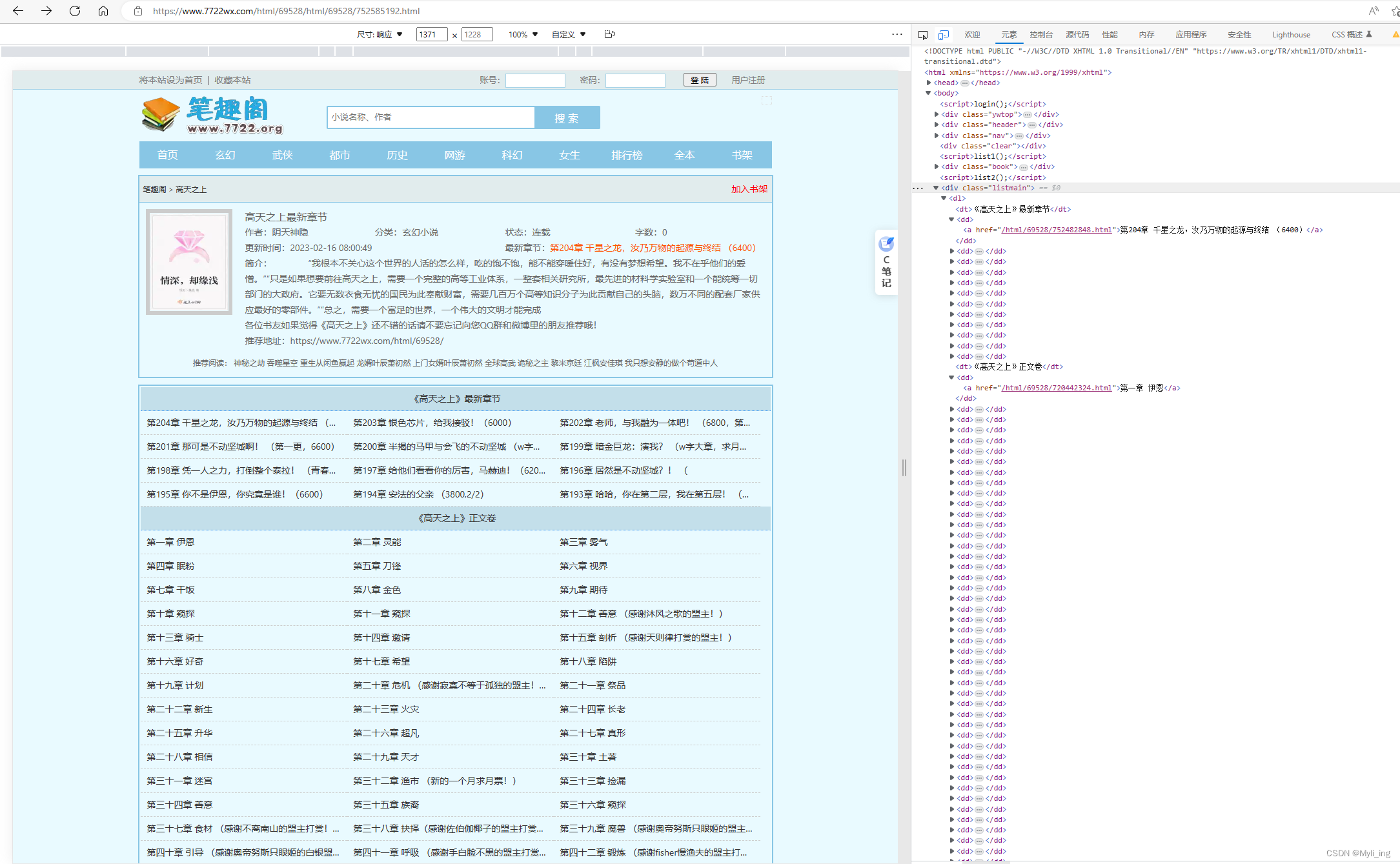The image size is (1400, 864).
Task: Click the 加入书架 link
Action: coord(749,190)
